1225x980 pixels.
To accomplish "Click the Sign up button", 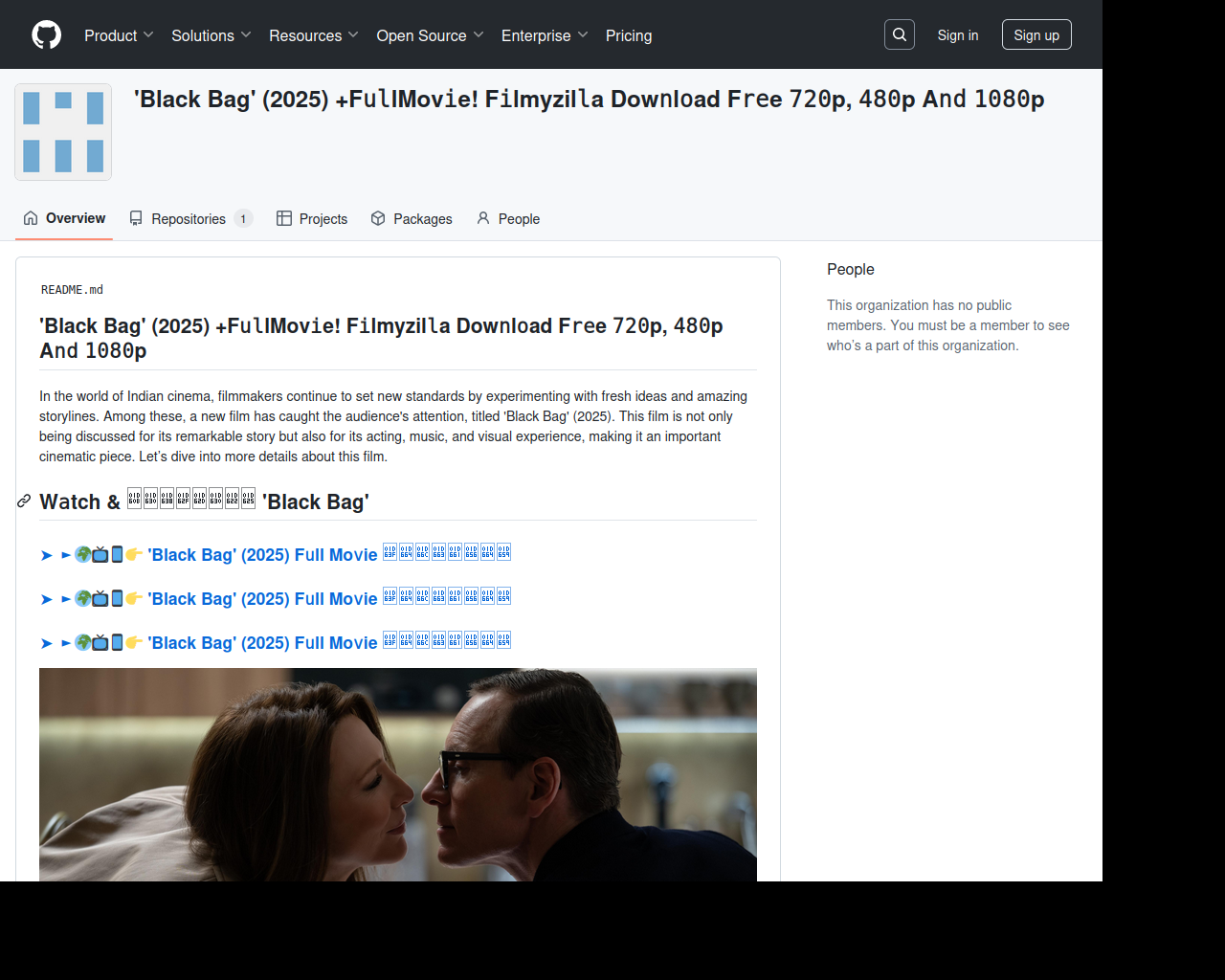I will point(1036,35).
